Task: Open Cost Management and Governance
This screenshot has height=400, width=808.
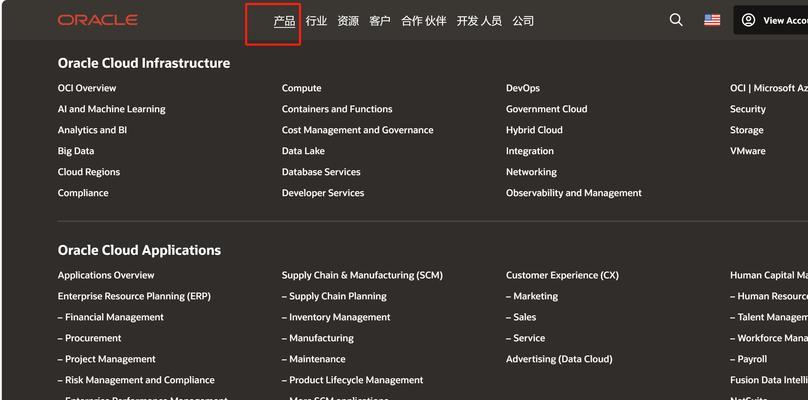Action: click(x=358, y=130)
